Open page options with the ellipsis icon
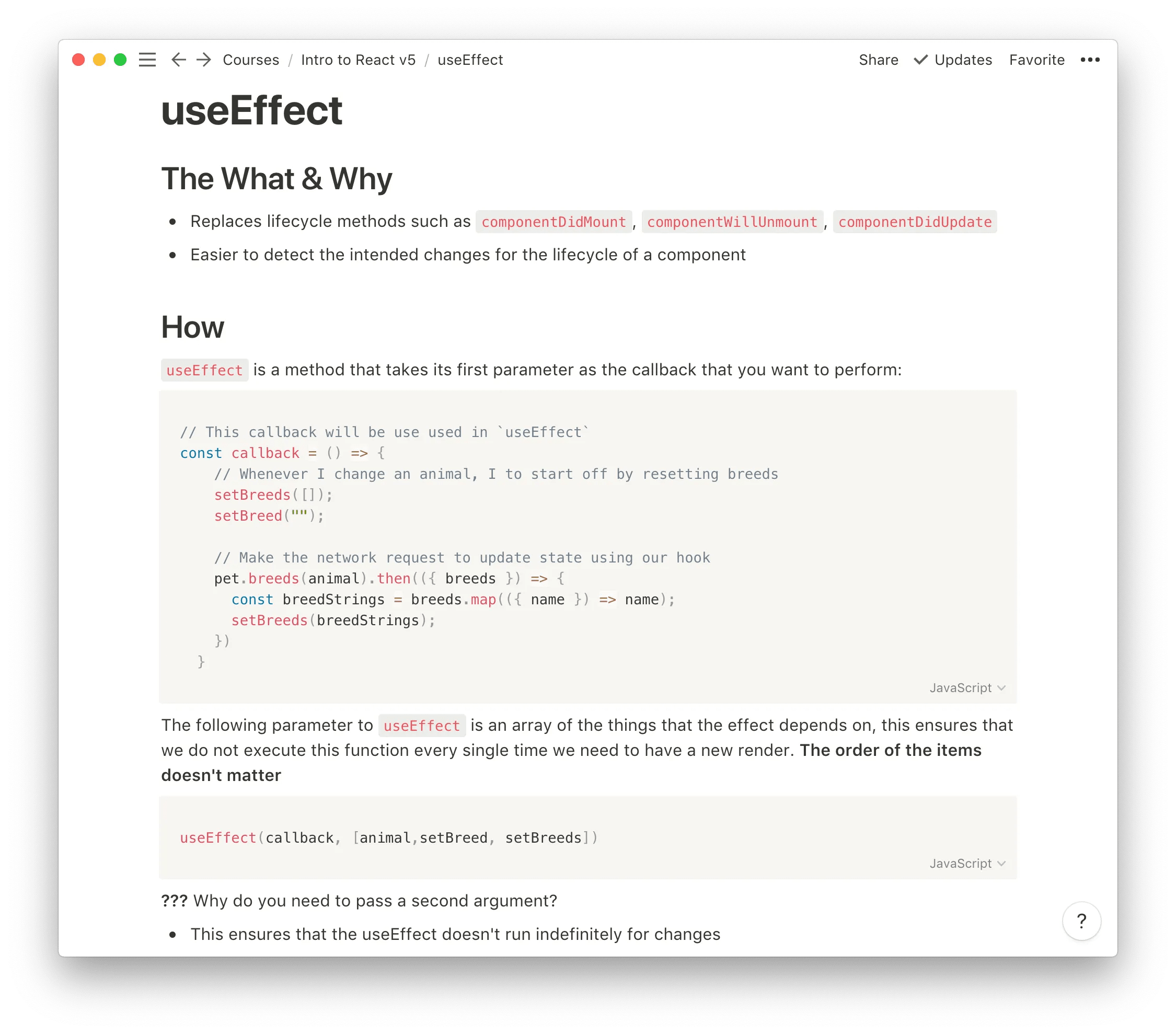The height and width of the screenshot is (1034, 1176). [1091, 60]
